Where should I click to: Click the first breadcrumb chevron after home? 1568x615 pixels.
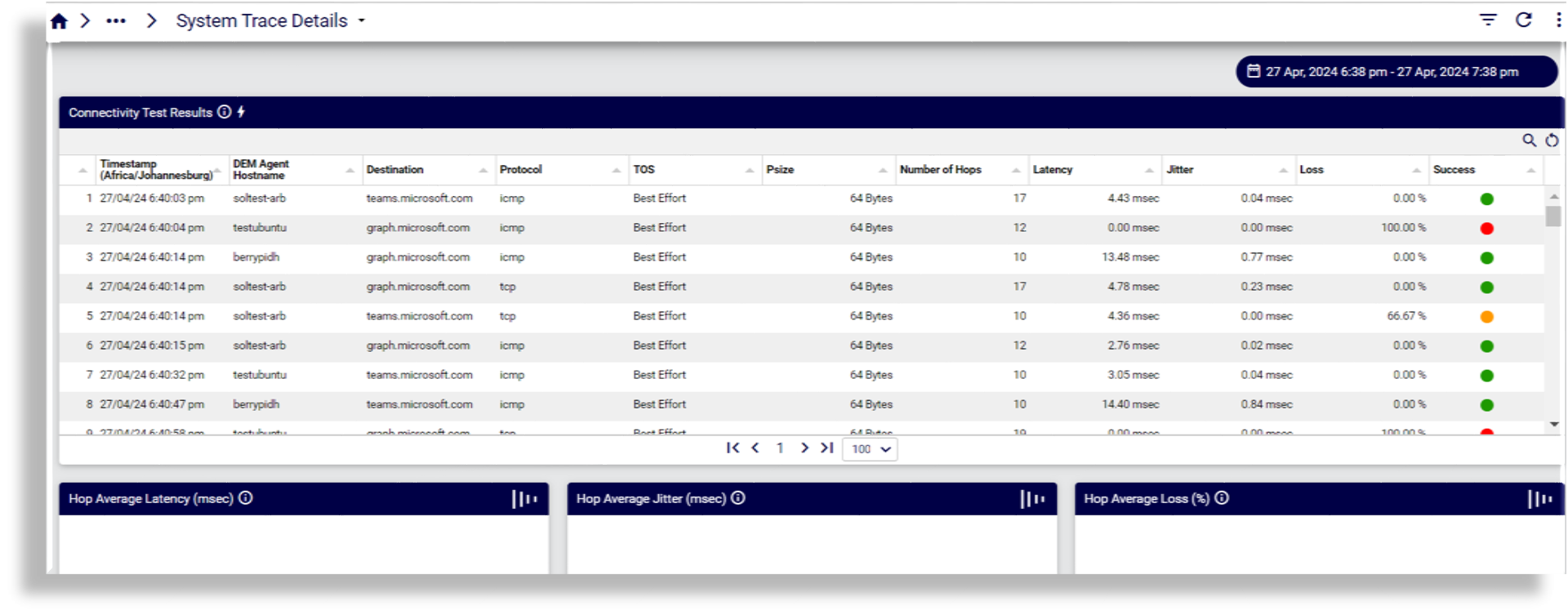(x=85, y=20)
